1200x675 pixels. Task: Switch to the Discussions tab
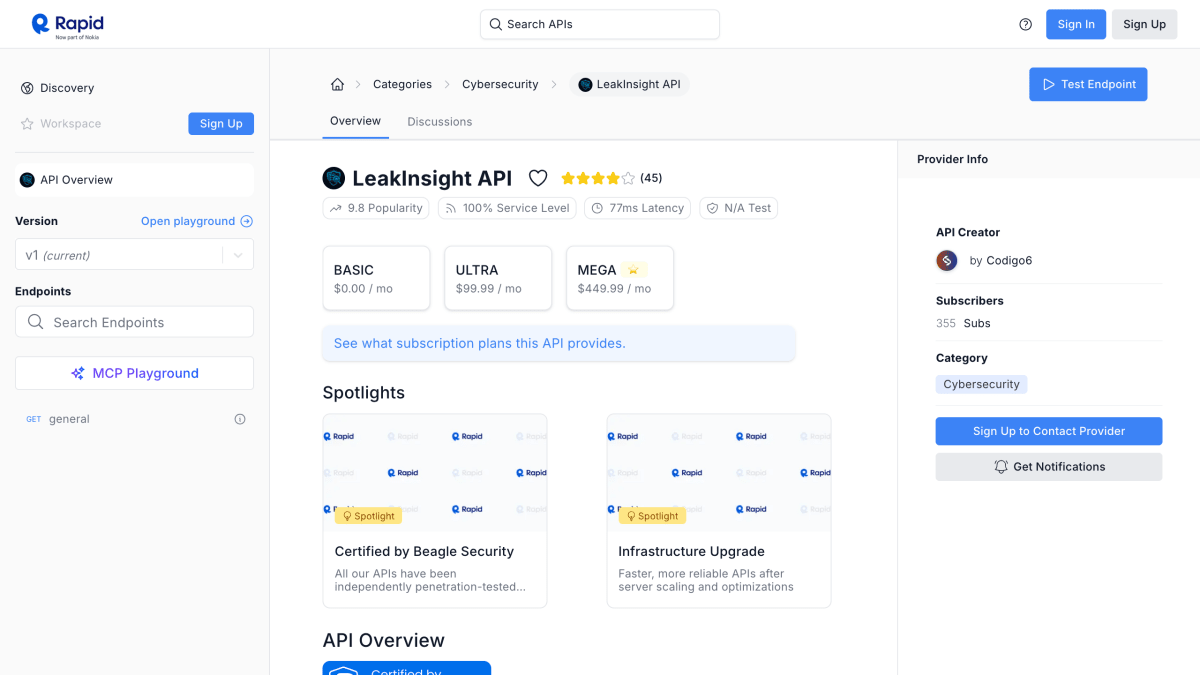pos(439,122)
